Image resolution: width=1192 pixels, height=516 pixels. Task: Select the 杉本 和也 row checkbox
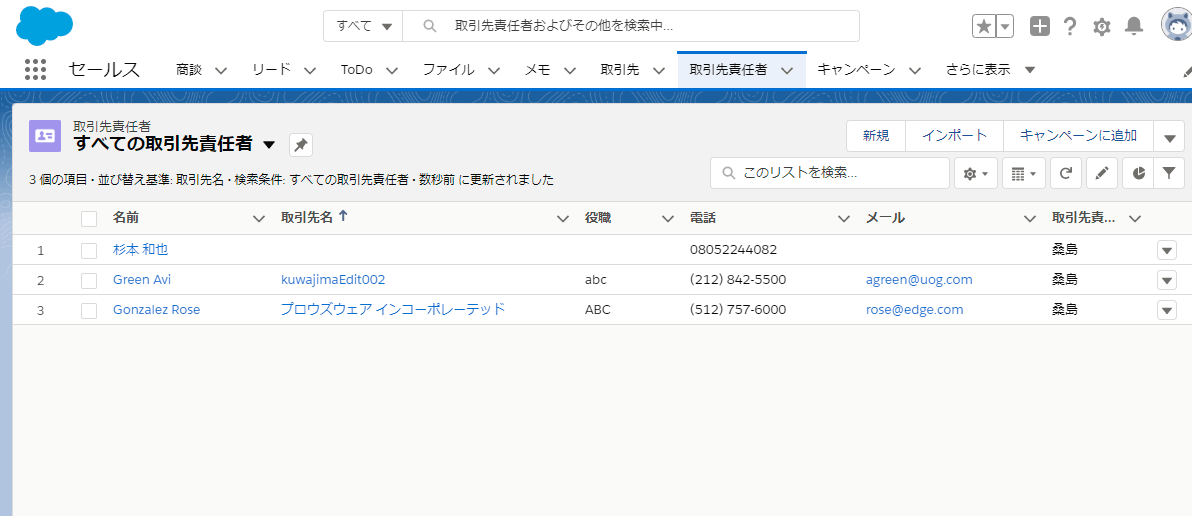point(89,250)
